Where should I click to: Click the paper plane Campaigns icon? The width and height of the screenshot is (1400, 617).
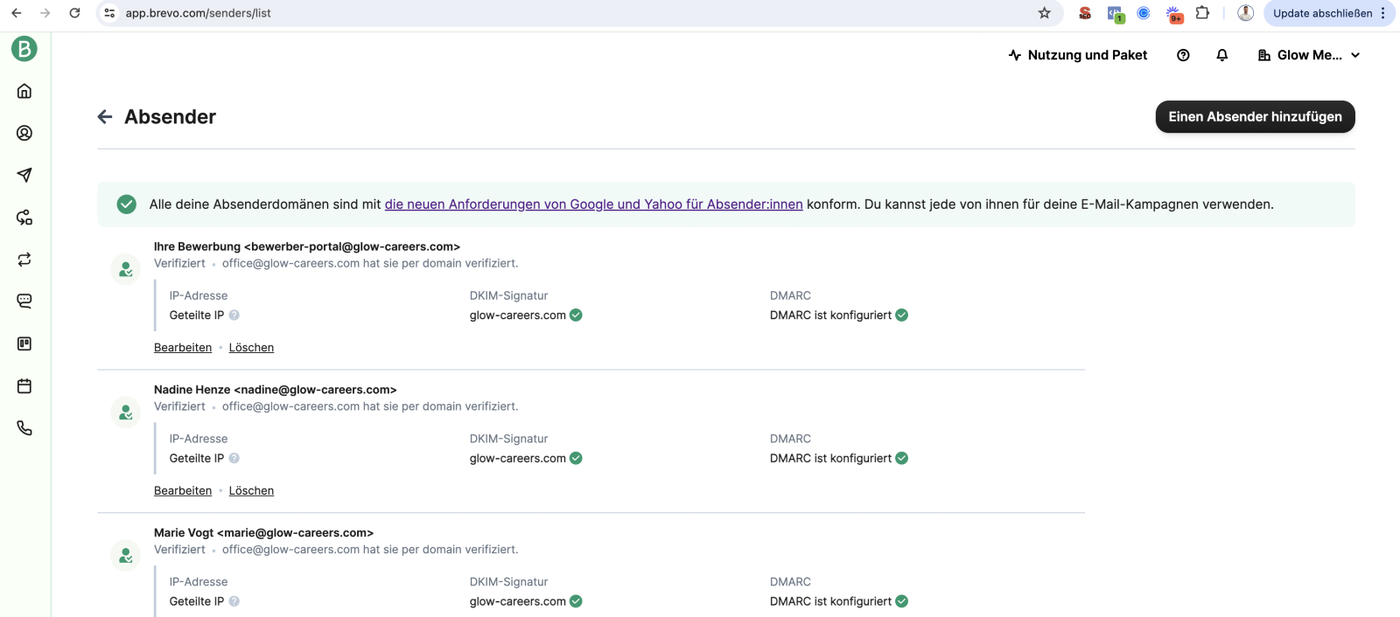(x=25, y=175)
